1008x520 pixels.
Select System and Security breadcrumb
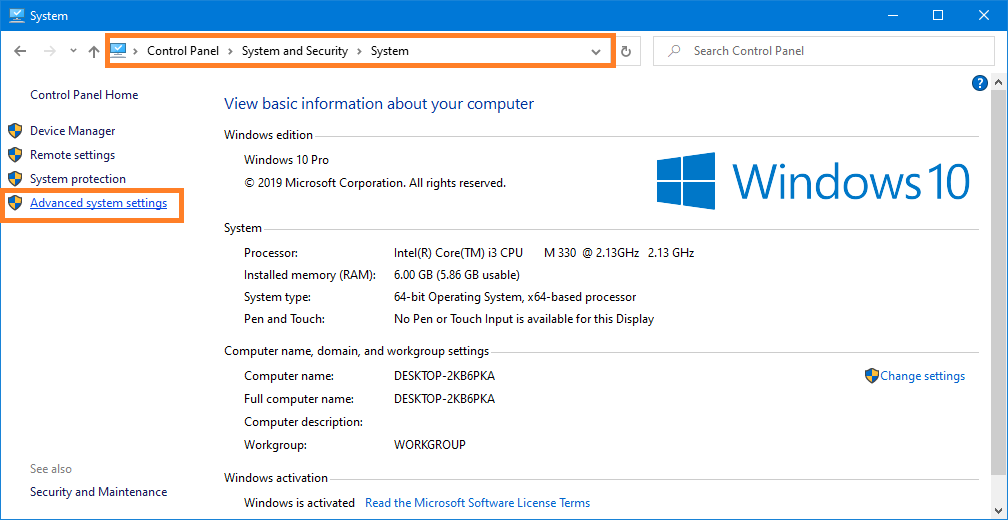[294, 51]
